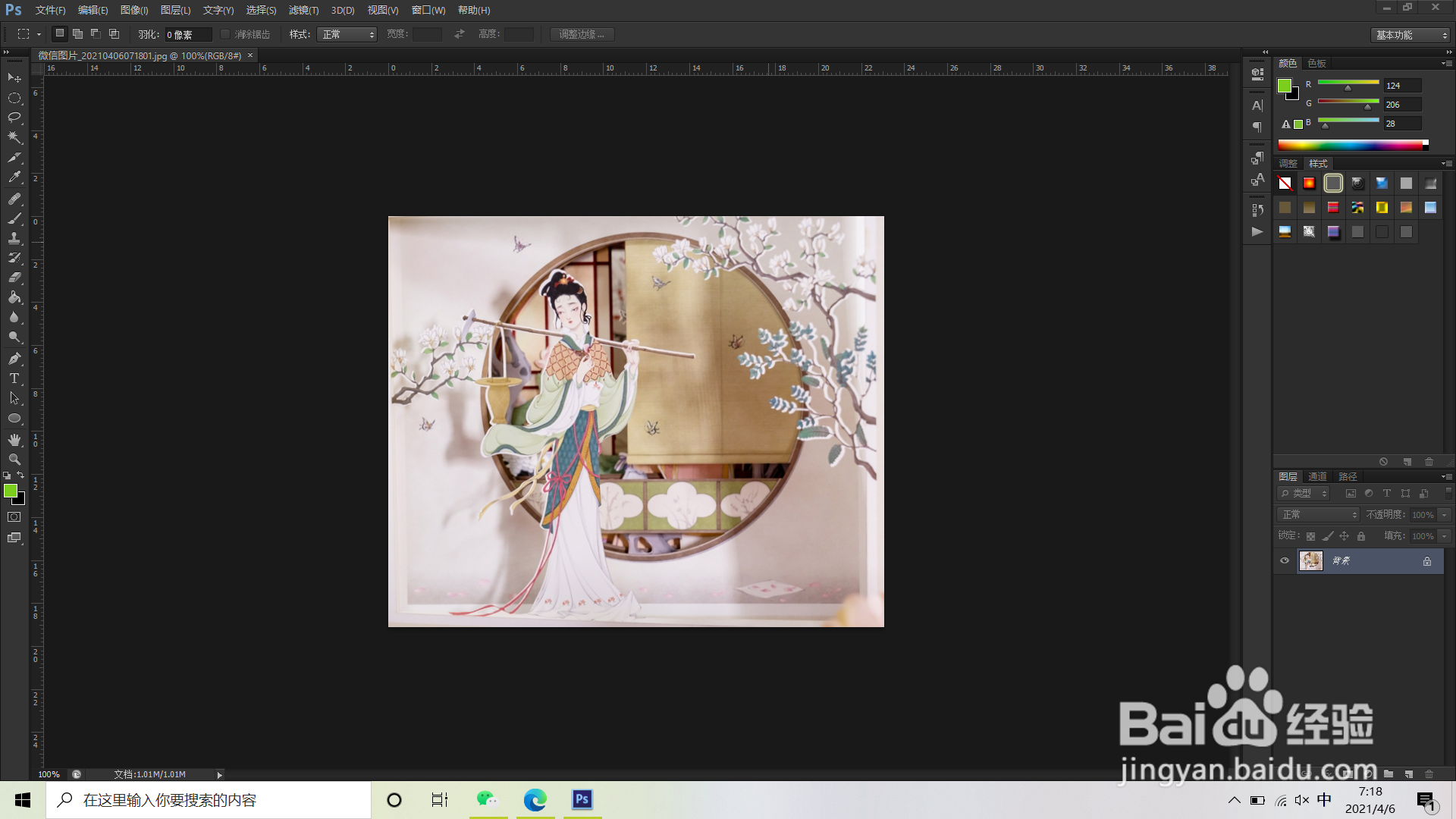Toggle lock image pixels brush icon

tap(1328, 536)
